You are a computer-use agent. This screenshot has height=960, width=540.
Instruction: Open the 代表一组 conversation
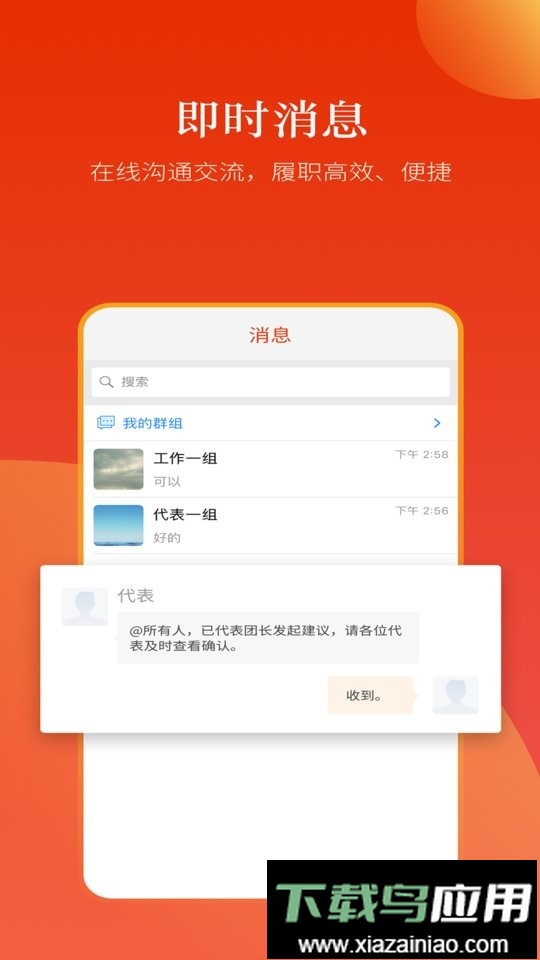pyautogui.click(x=270, y=525)
